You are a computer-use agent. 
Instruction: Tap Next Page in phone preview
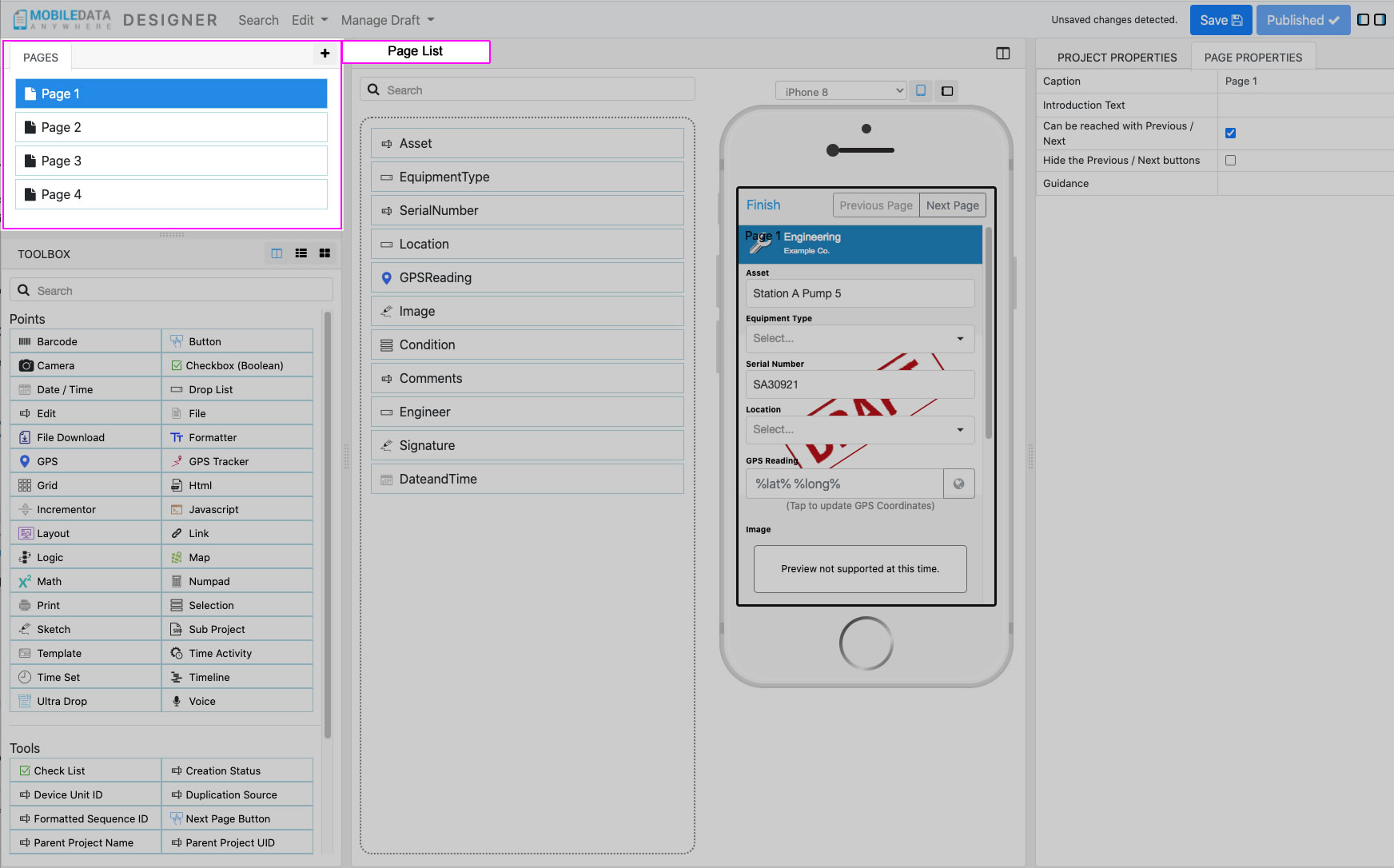point(952,205)
